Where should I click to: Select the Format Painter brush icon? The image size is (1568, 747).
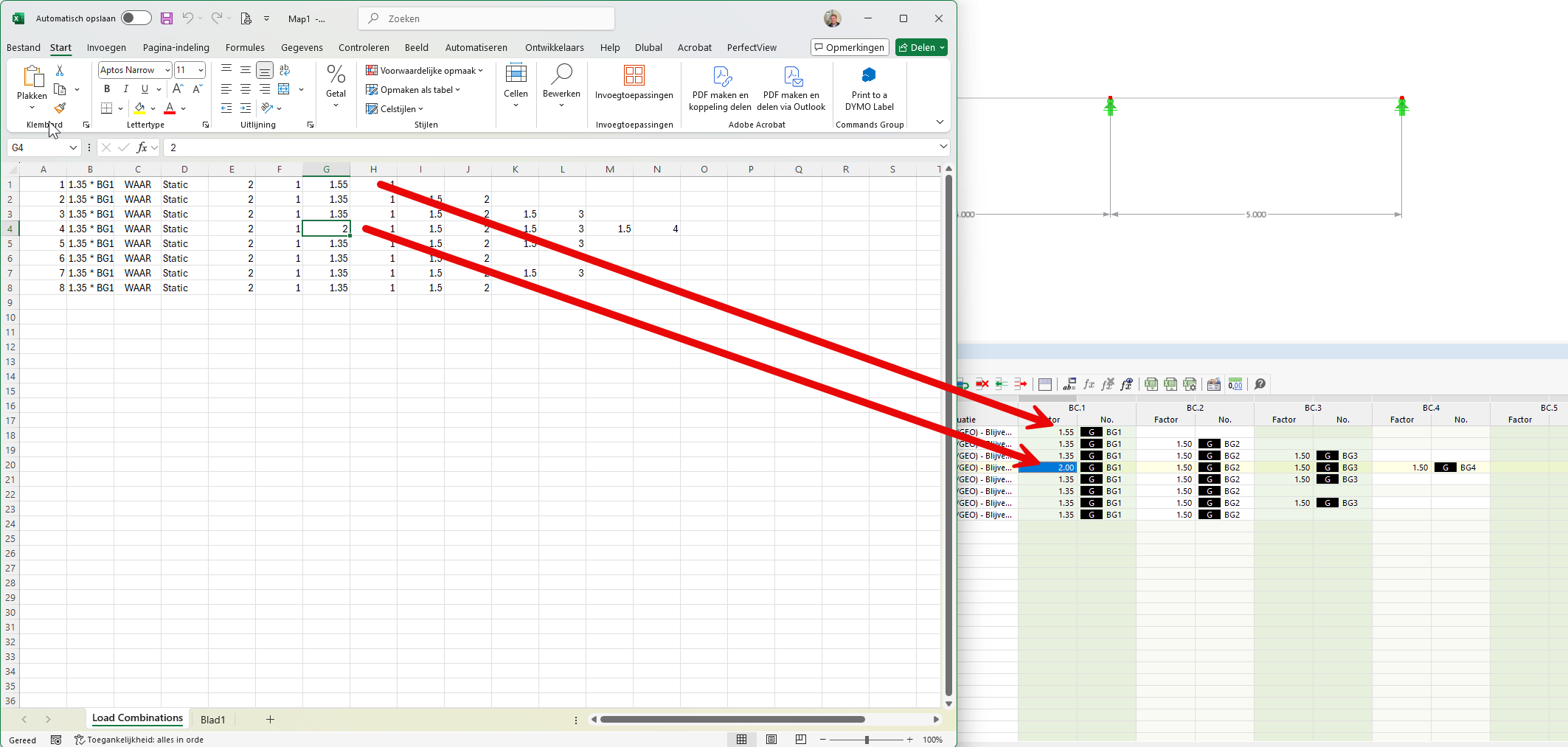coord(60,108)
